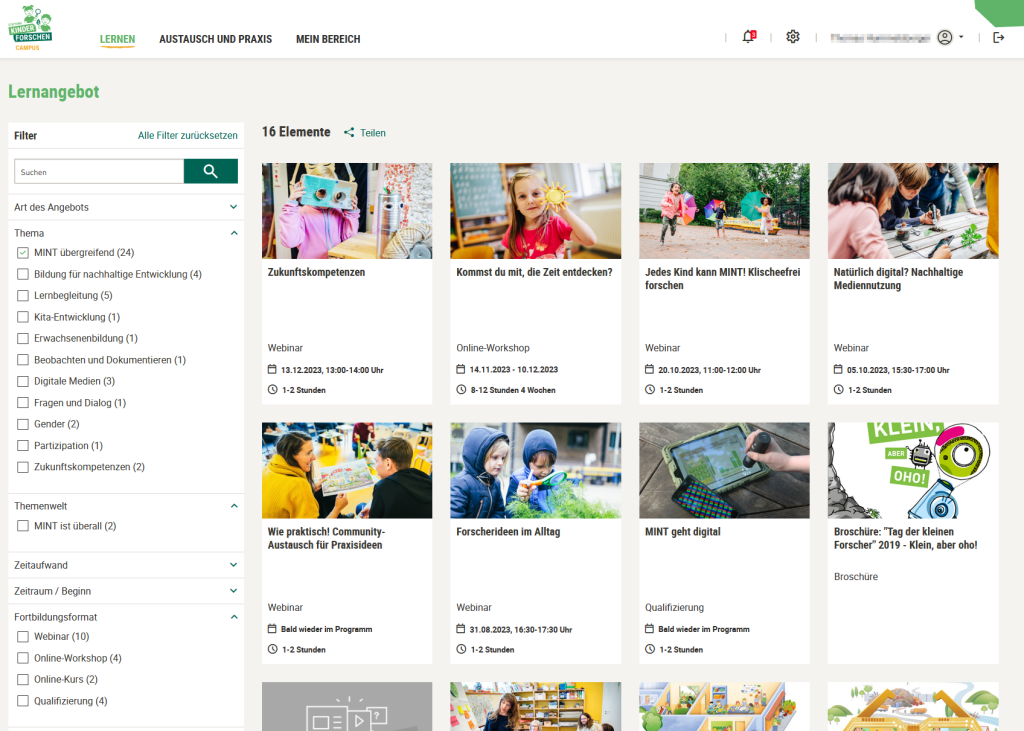Click calendar icon beside 31.08.2023 date

tap(461, 628)
